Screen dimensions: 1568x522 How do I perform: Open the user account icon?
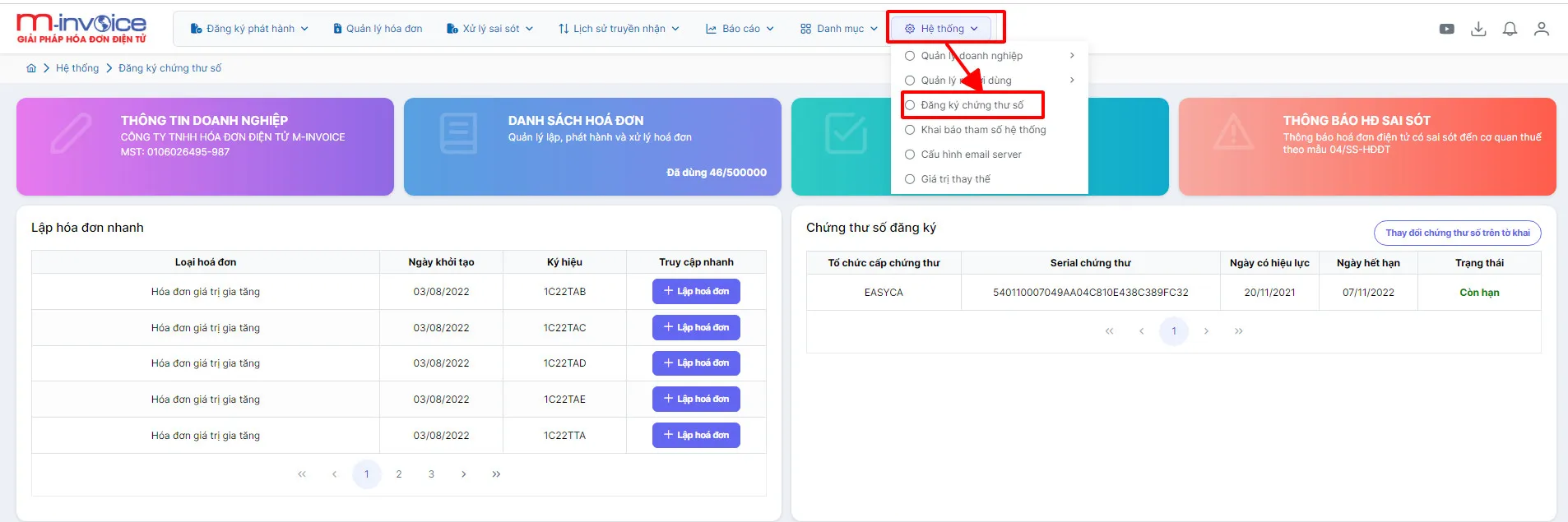tap(1542, 29)
